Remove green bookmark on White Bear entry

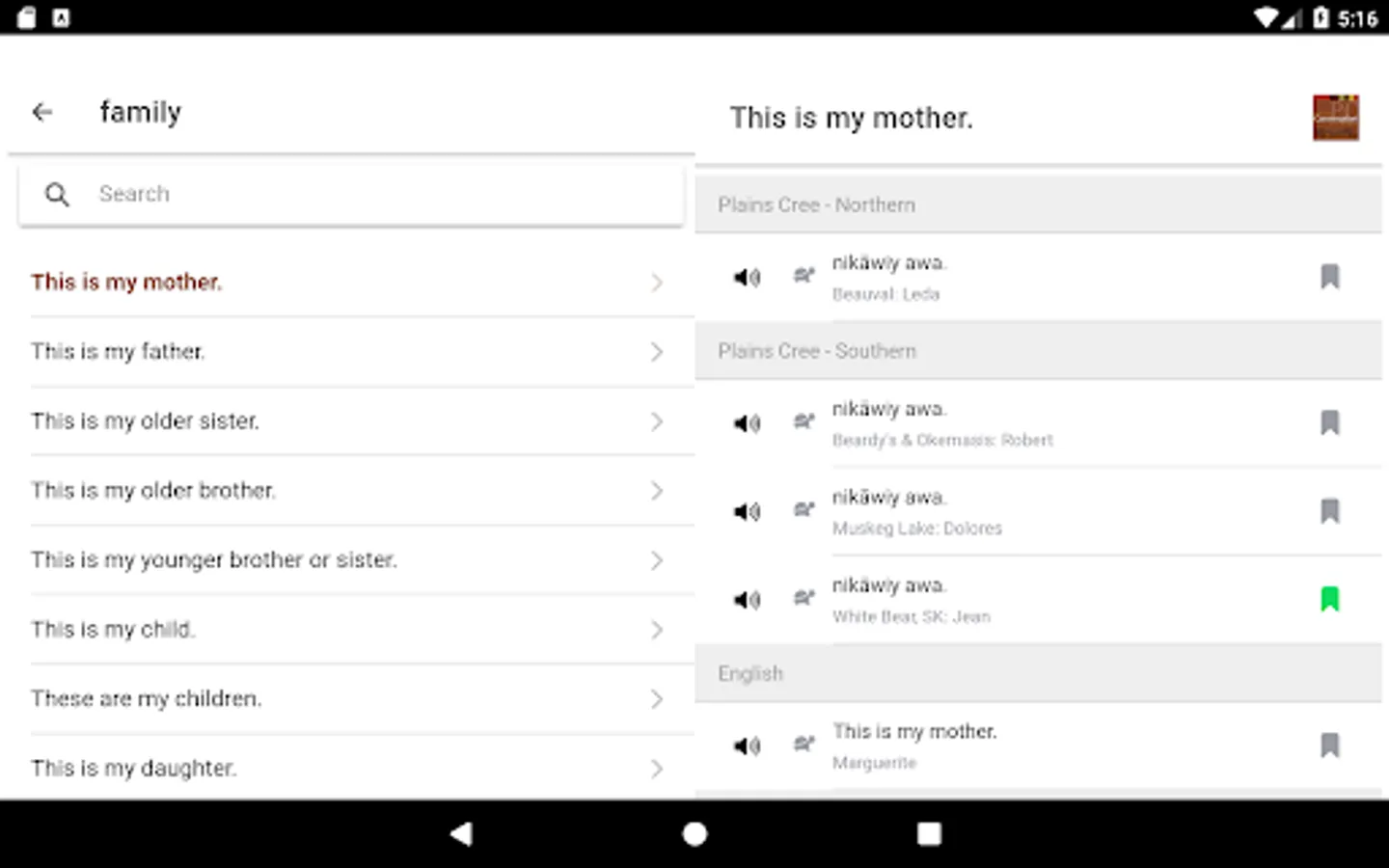coord(1330,599)
